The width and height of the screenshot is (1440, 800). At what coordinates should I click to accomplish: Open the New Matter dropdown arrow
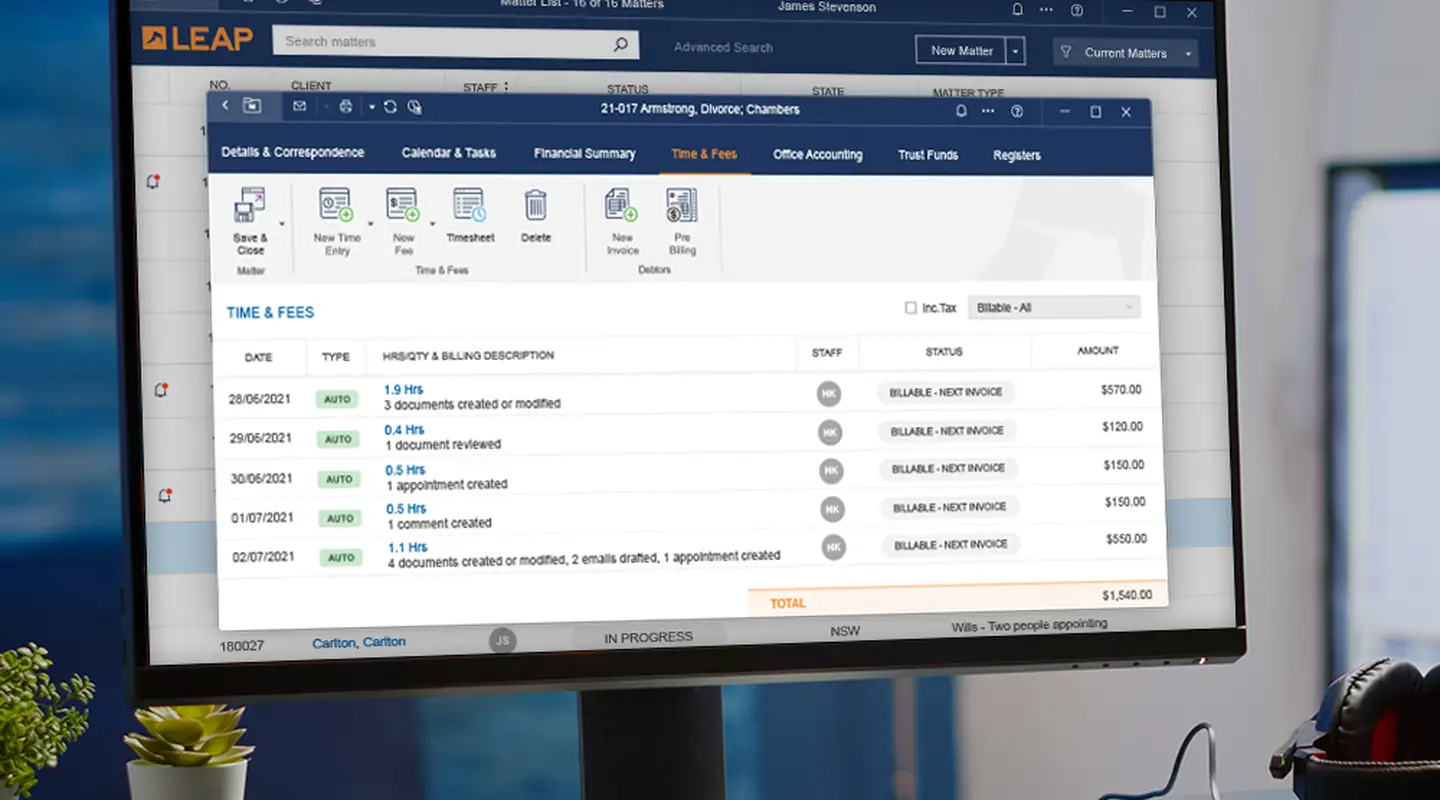(1016, 51)
